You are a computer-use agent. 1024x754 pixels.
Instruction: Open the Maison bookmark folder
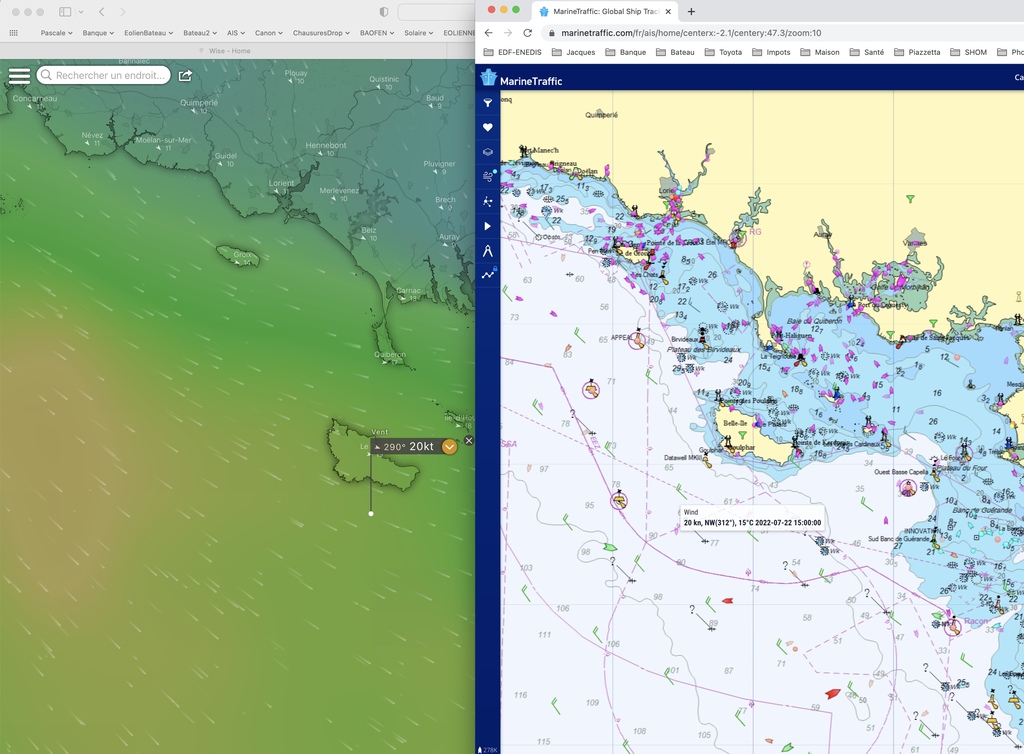point(820,52)
